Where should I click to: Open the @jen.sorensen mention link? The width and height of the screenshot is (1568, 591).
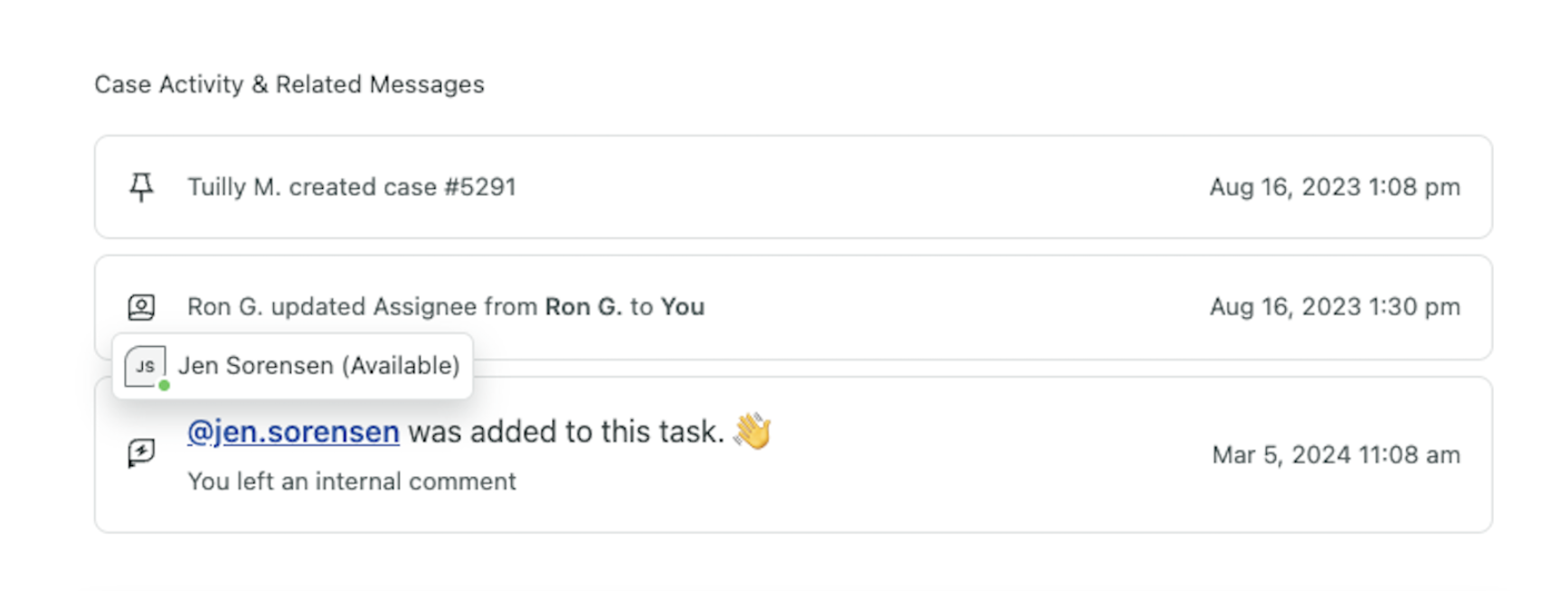tap(293, 432)
